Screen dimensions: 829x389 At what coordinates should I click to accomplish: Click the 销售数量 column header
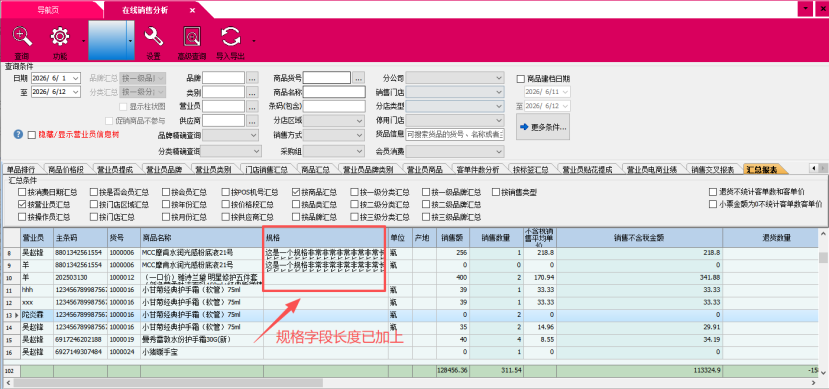point(496,237)
